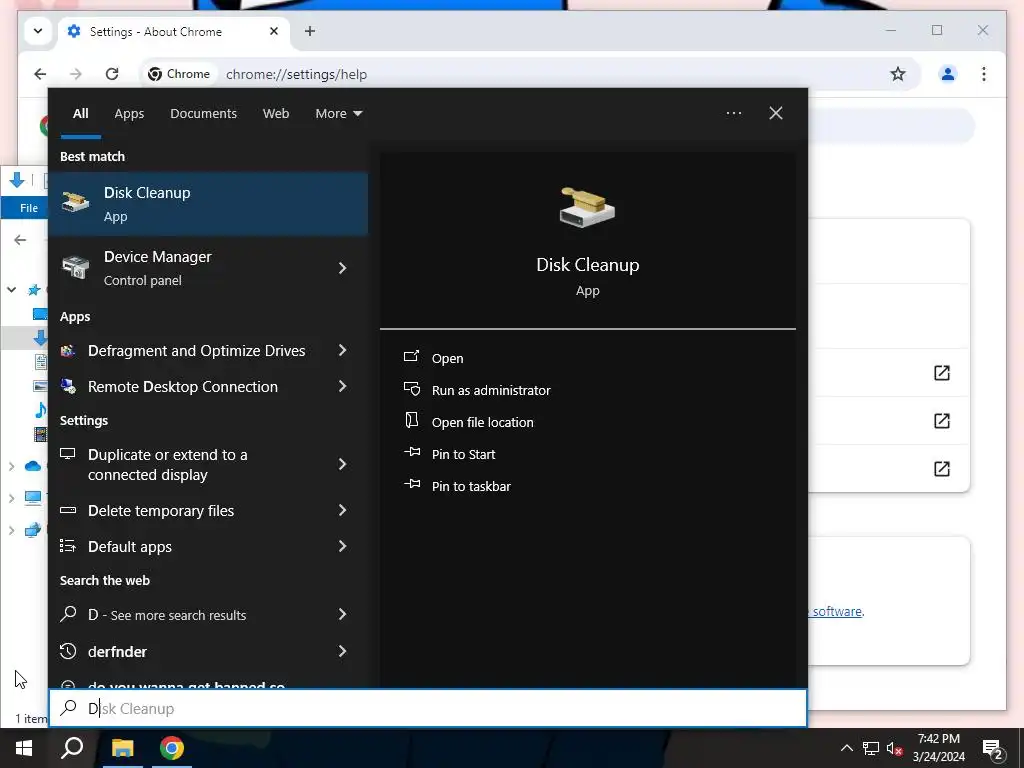Switch to the All search tab
Image resolution: width=1024 pixels, height=768 pixels.
(80, 113)
